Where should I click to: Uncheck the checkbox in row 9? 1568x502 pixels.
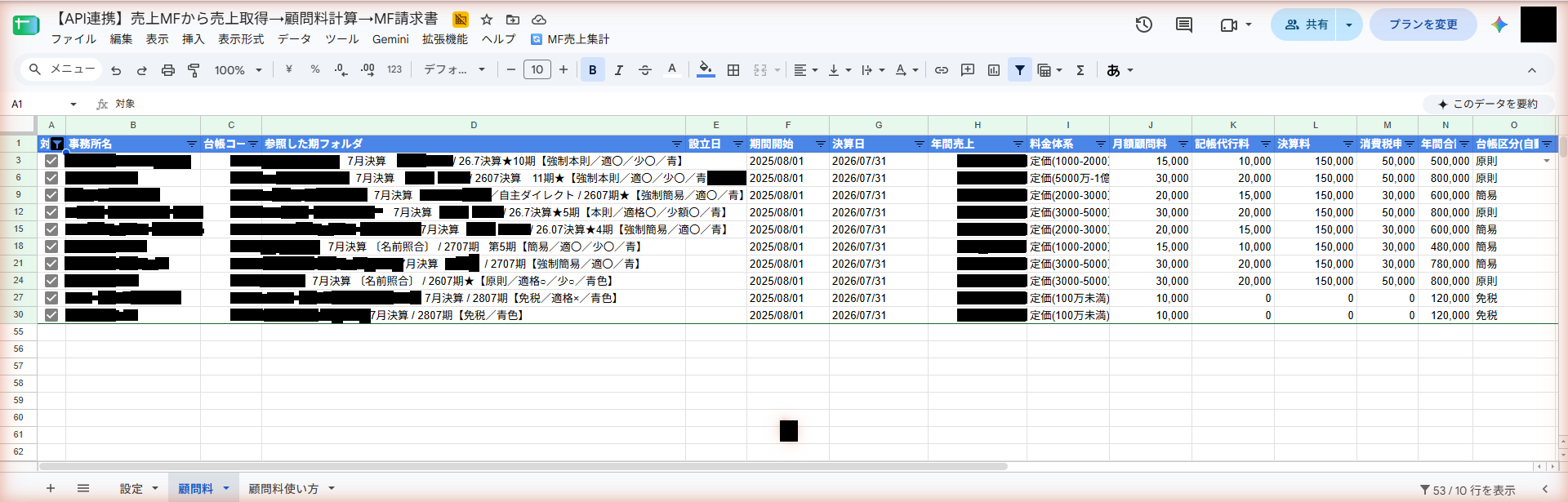point(51,195)
